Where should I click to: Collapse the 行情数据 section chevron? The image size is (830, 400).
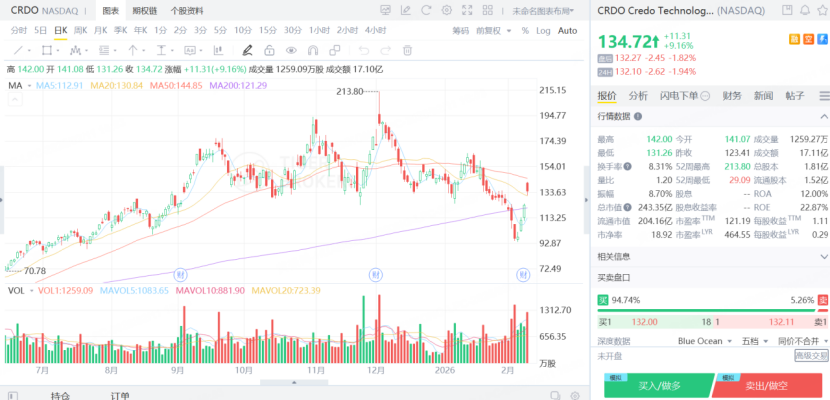824,116
